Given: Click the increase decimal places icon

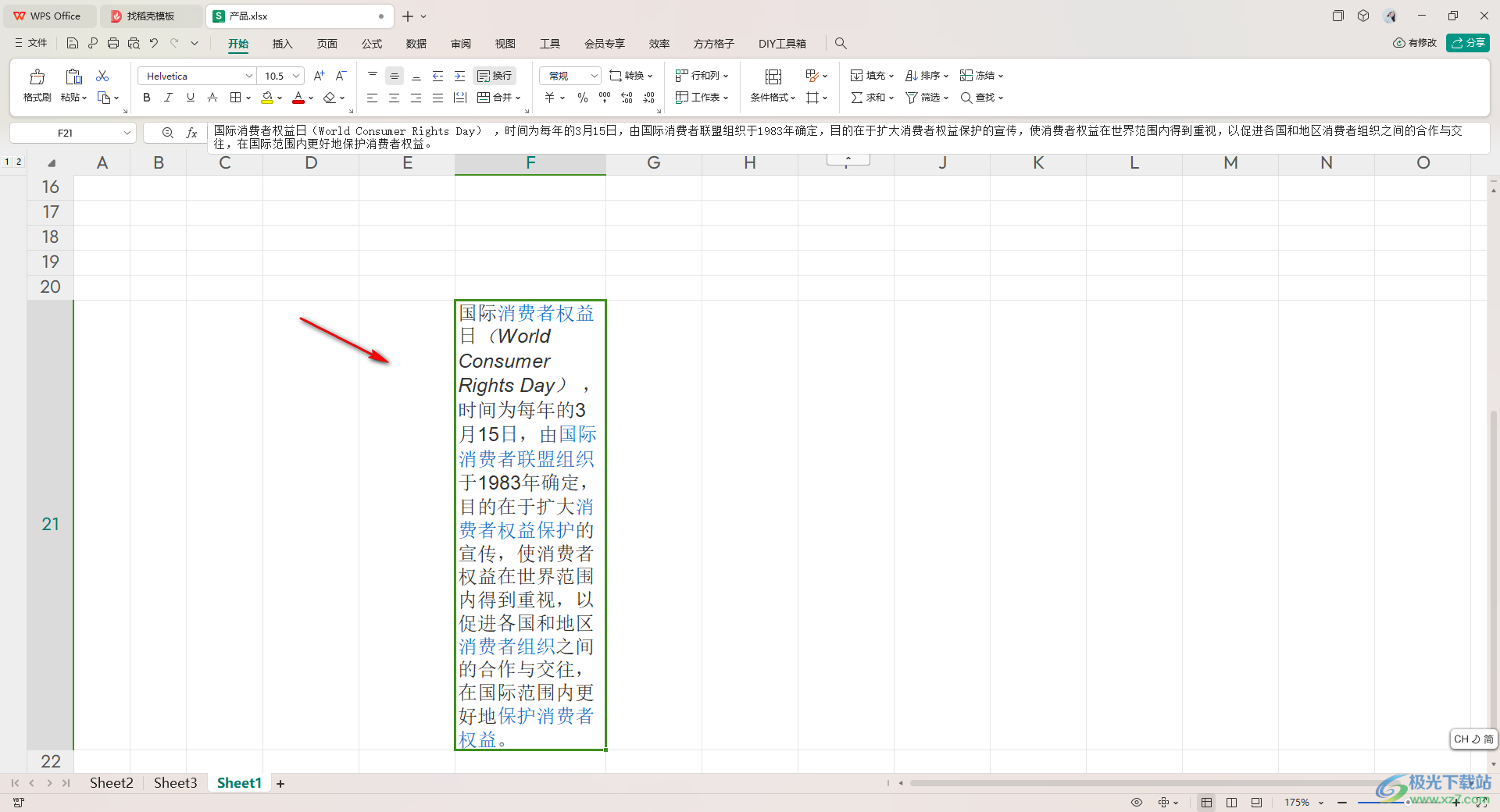Looking at the screenshot, I should [x=627, y=98].
